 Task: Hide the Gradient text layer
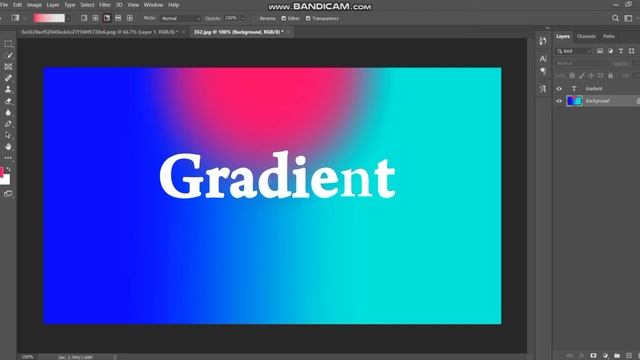[x=559, y=89]
